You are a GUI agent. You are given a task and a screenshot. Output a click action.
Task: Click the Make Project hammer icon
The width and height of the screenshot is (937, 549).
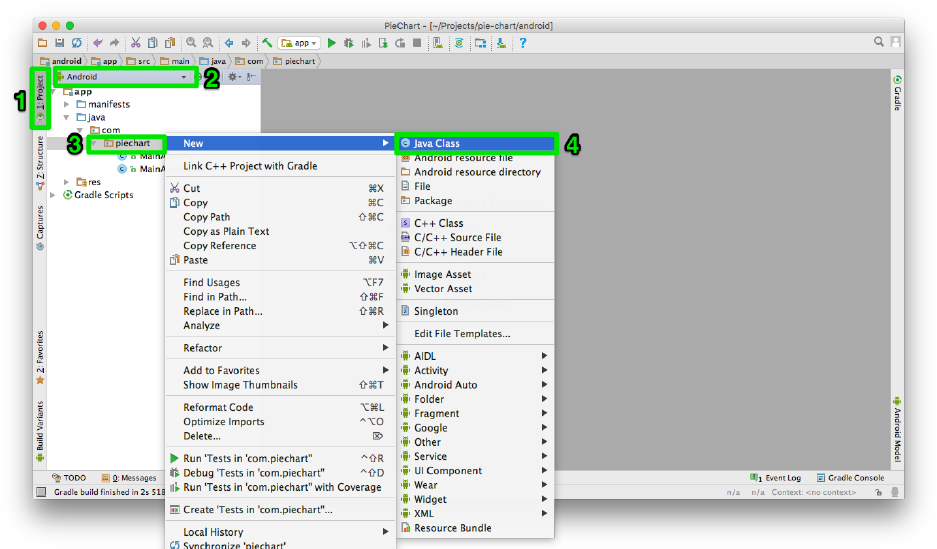pos(267,43)
